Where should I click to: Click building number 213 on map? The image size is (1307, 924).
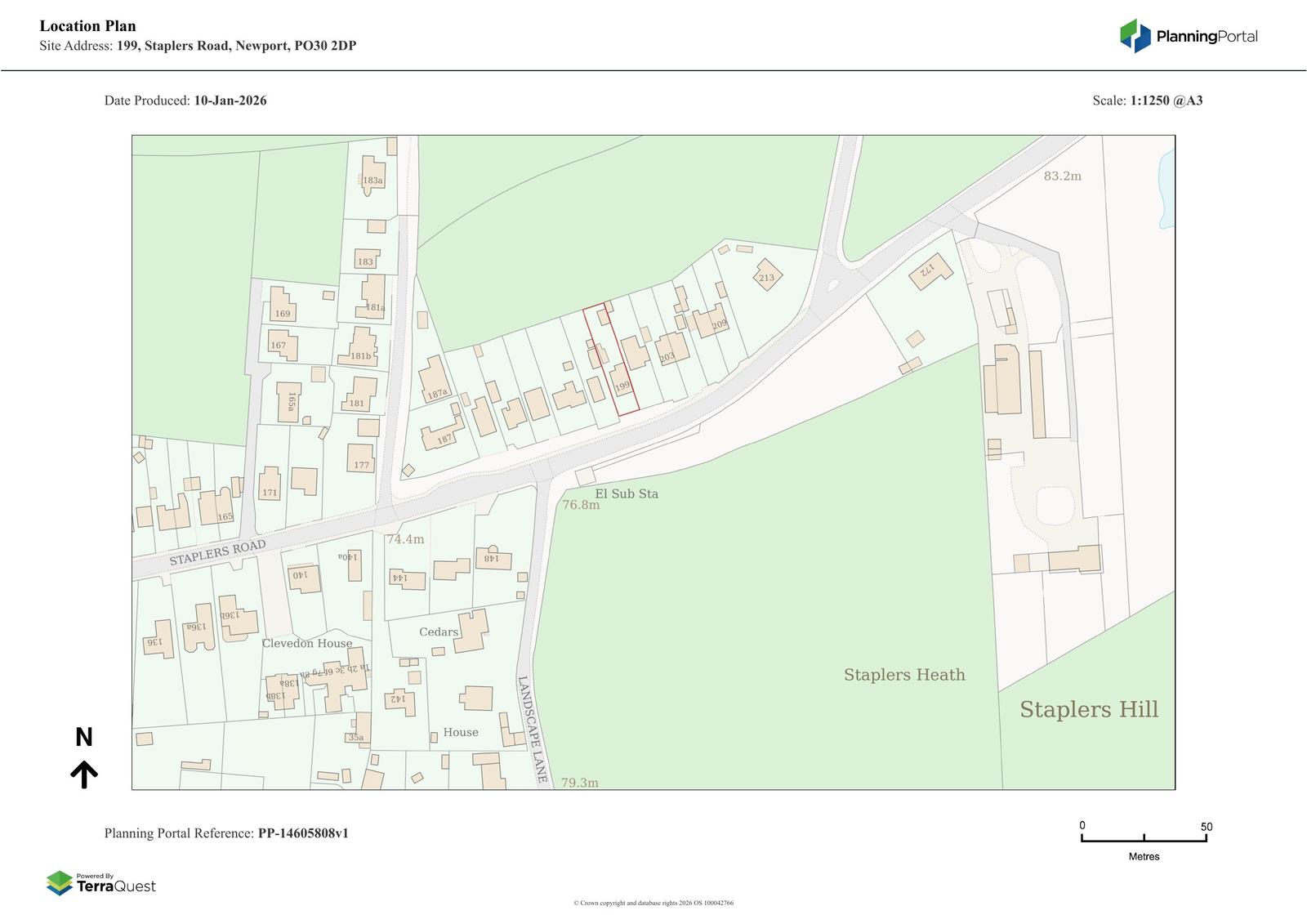click(766, 276)
